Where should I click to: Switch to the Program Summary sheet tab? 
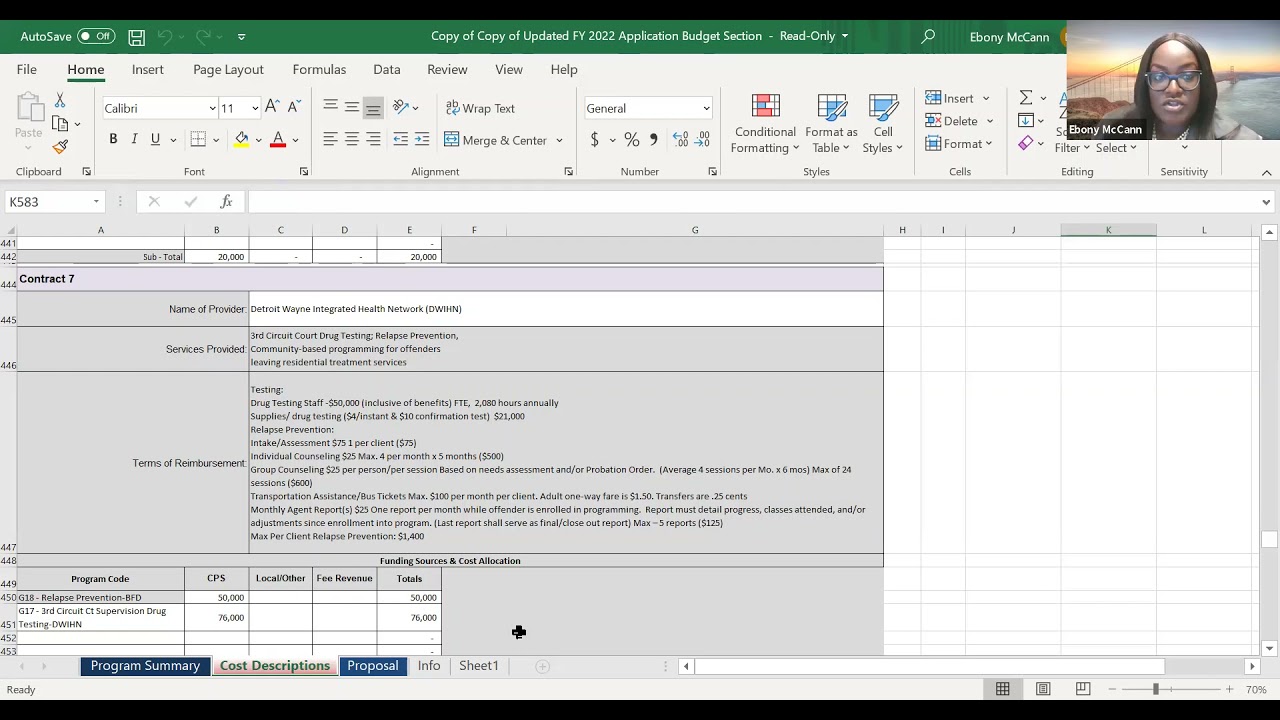pos(145,666)
